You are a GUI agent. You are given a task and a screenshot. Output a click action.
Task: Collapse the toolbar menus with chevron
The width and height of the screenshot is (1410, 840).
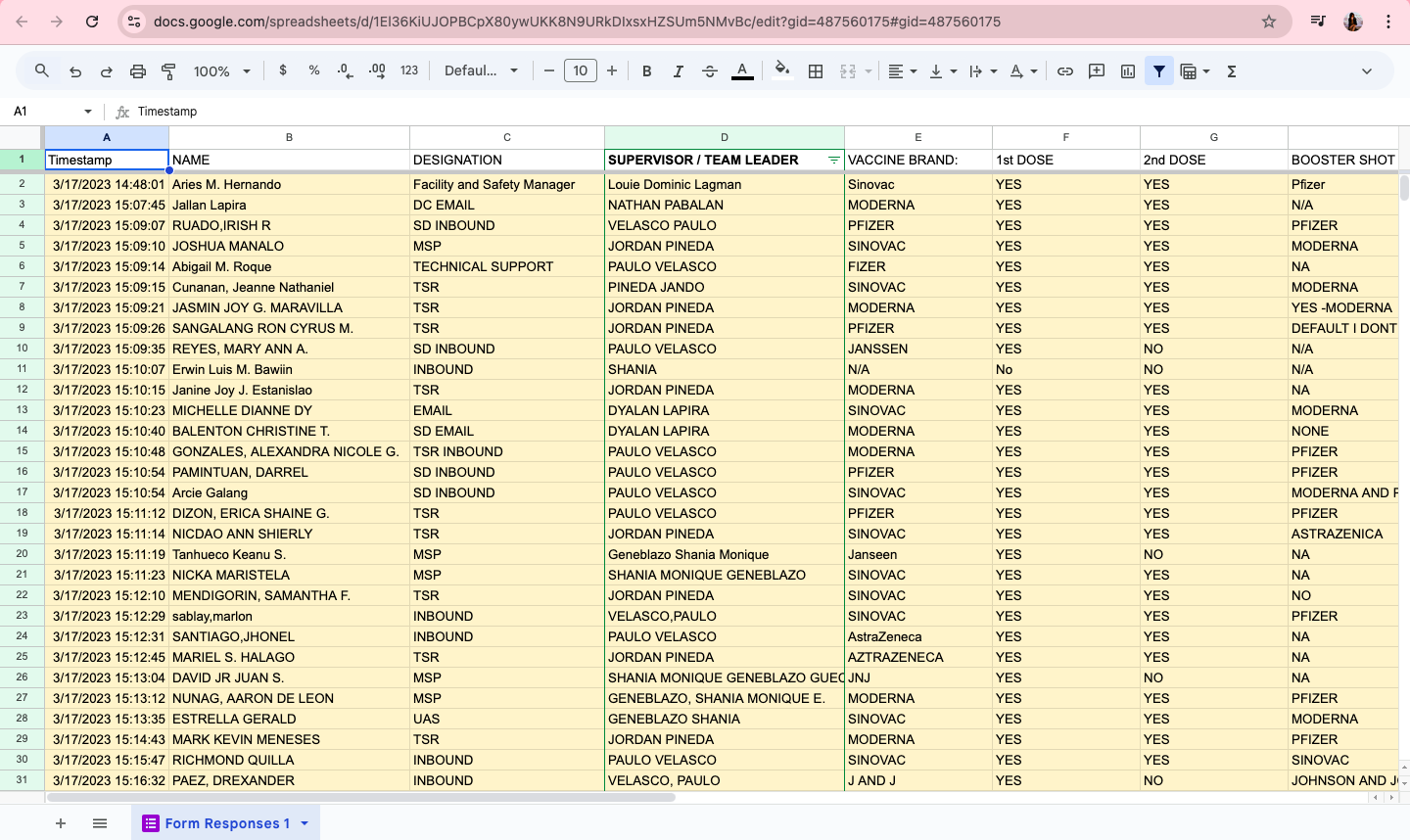[x=1367, y=70]
